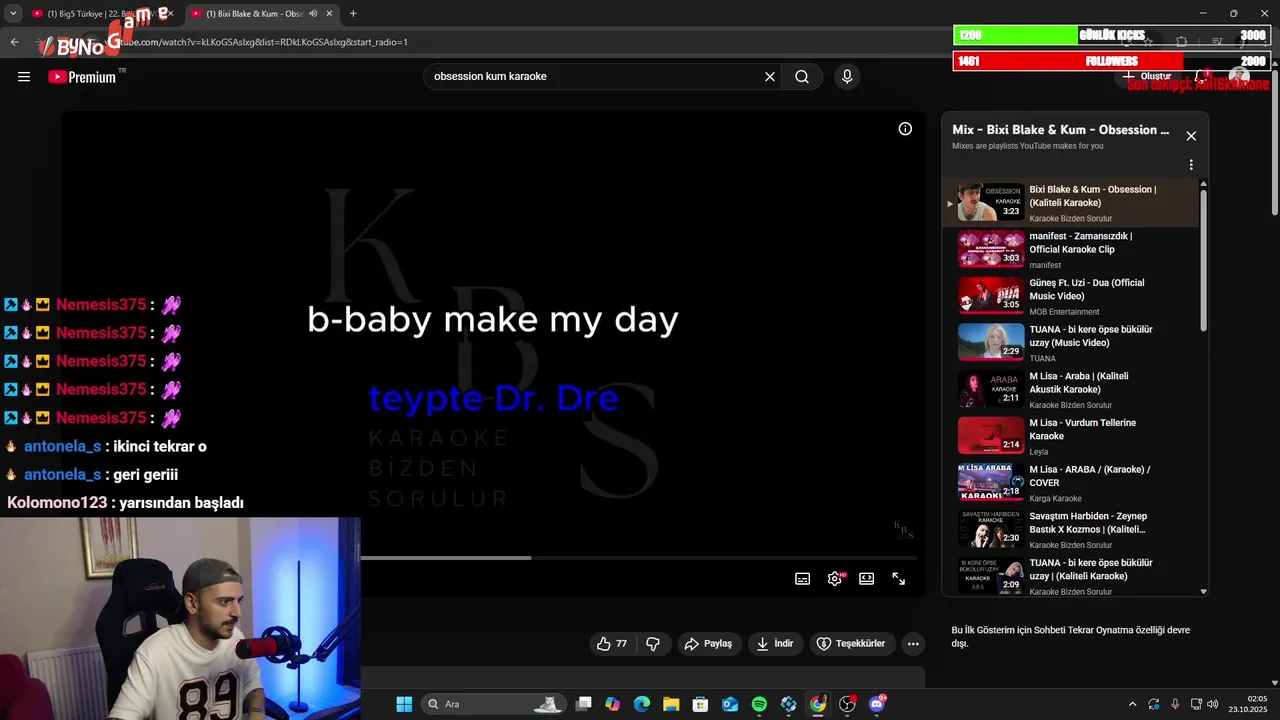Play M Lisa Araba Kaliteli Akustik Karaoke

(x=1071, y=390)
